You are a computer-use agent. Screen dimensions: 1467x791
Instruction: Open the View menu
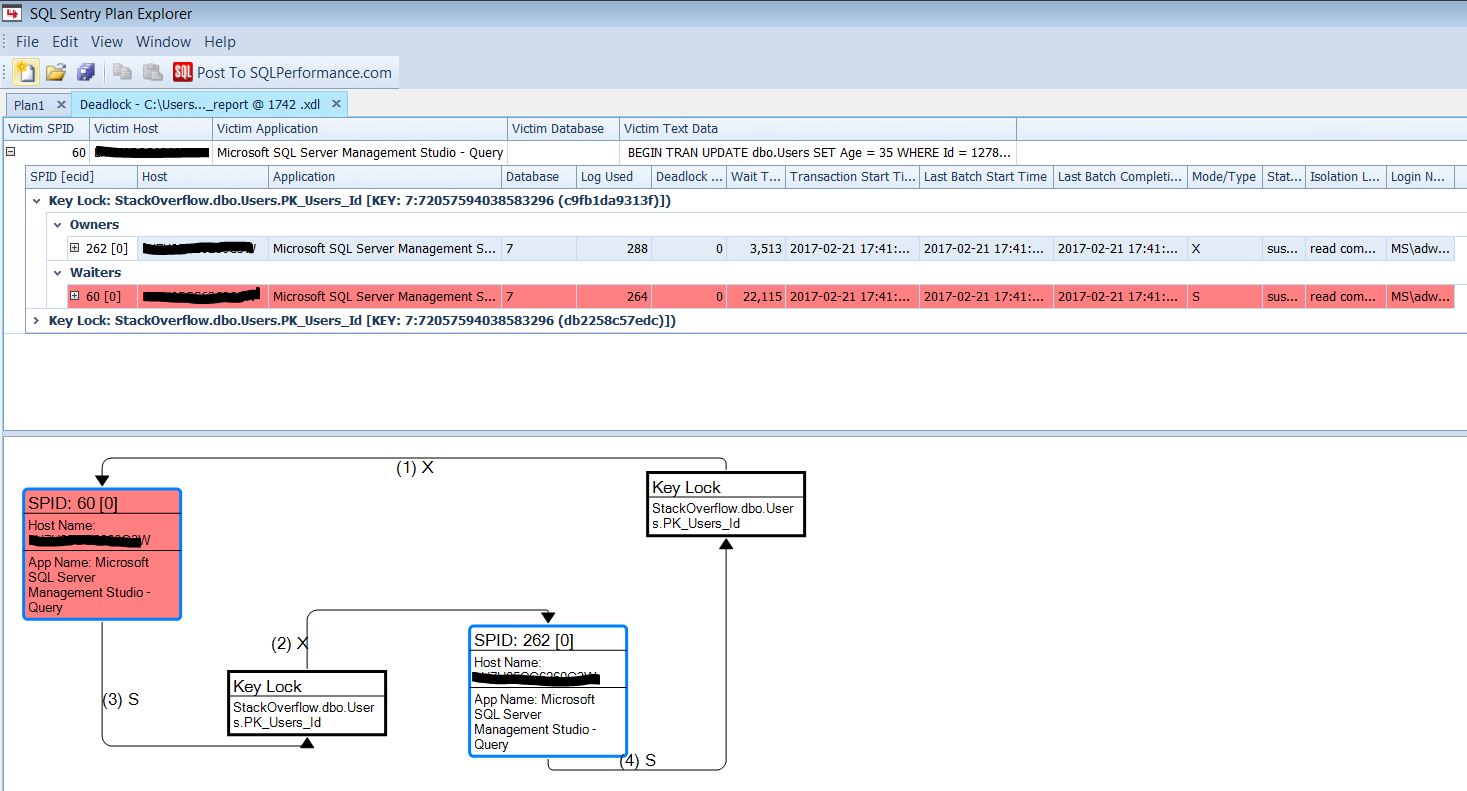[x=107, y=42]
